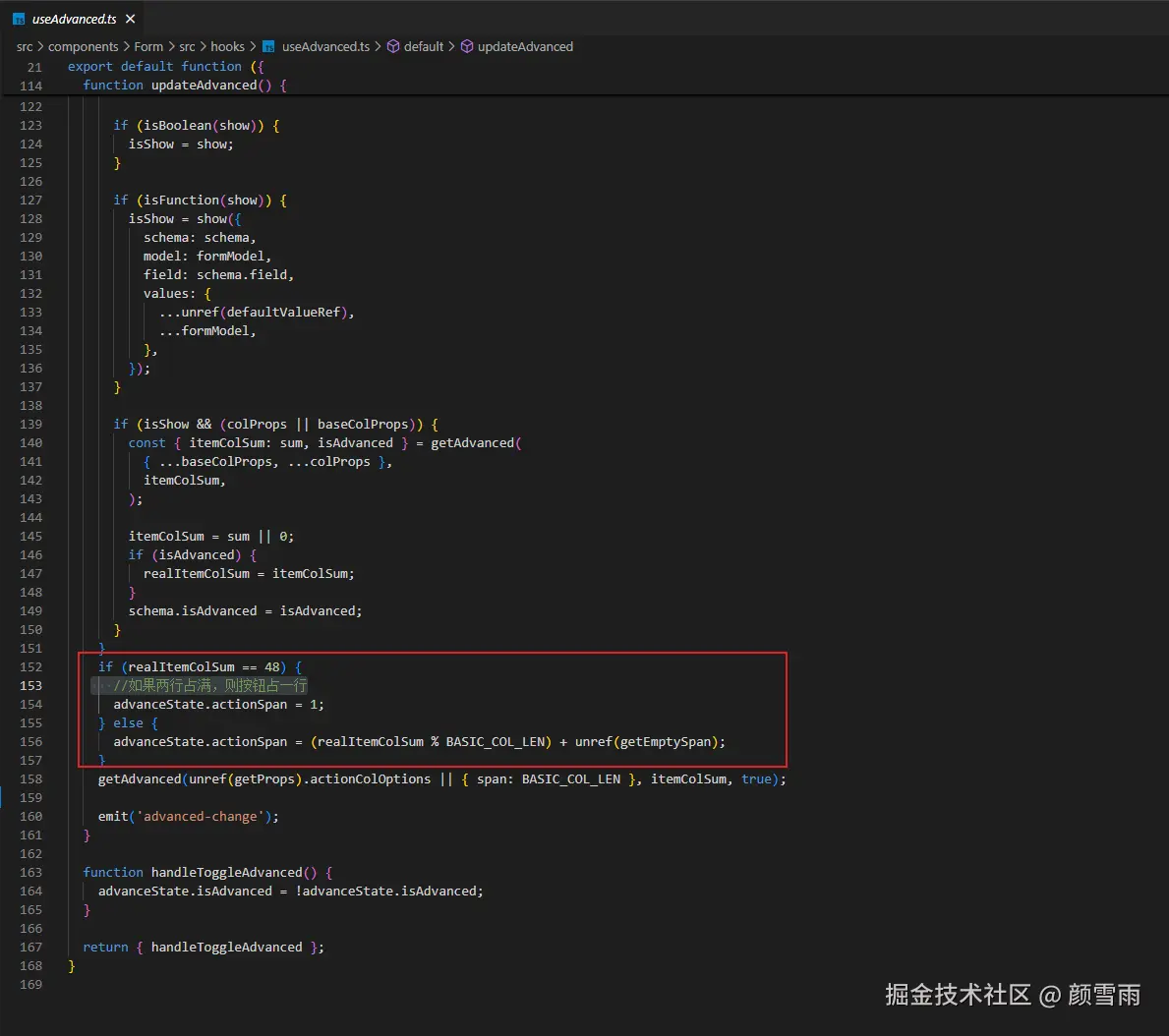Open 'hooks' breadcrumb segment
The width and height of the screenshot is (1169, 1036).
pyautogui.click(x=227, y=47)
